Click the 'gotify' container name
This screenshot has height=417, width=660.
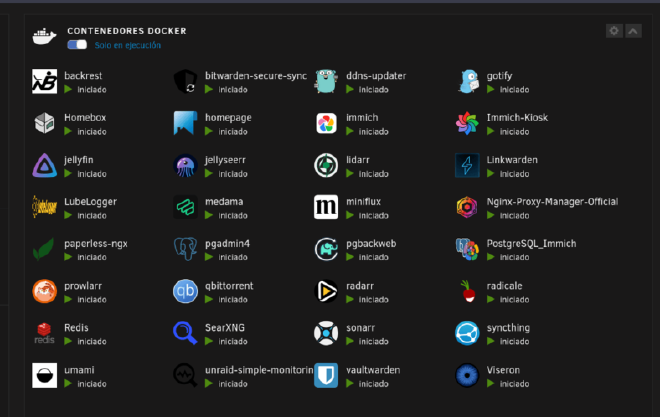[499, 76]
